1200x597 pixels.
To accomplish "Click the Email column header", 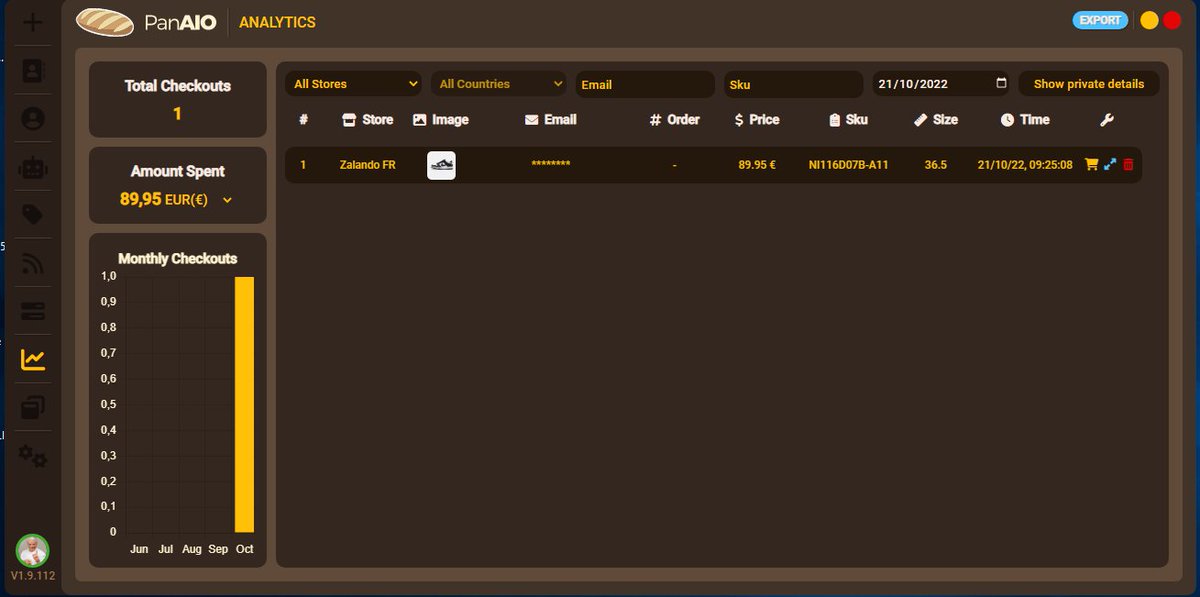I will coord(550,120).
